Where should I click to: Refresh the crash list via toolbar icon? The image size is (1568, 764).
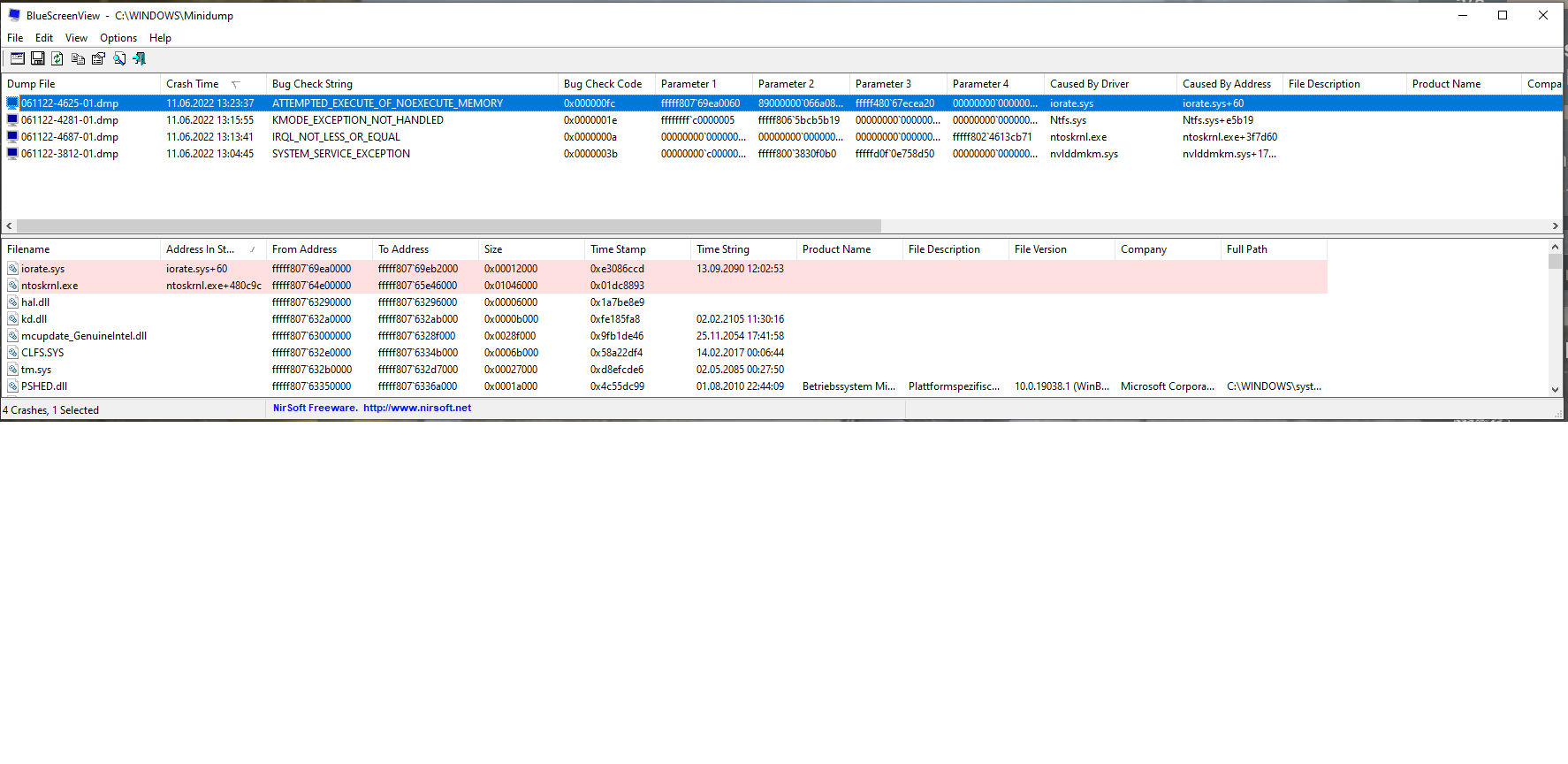point(57,58)
